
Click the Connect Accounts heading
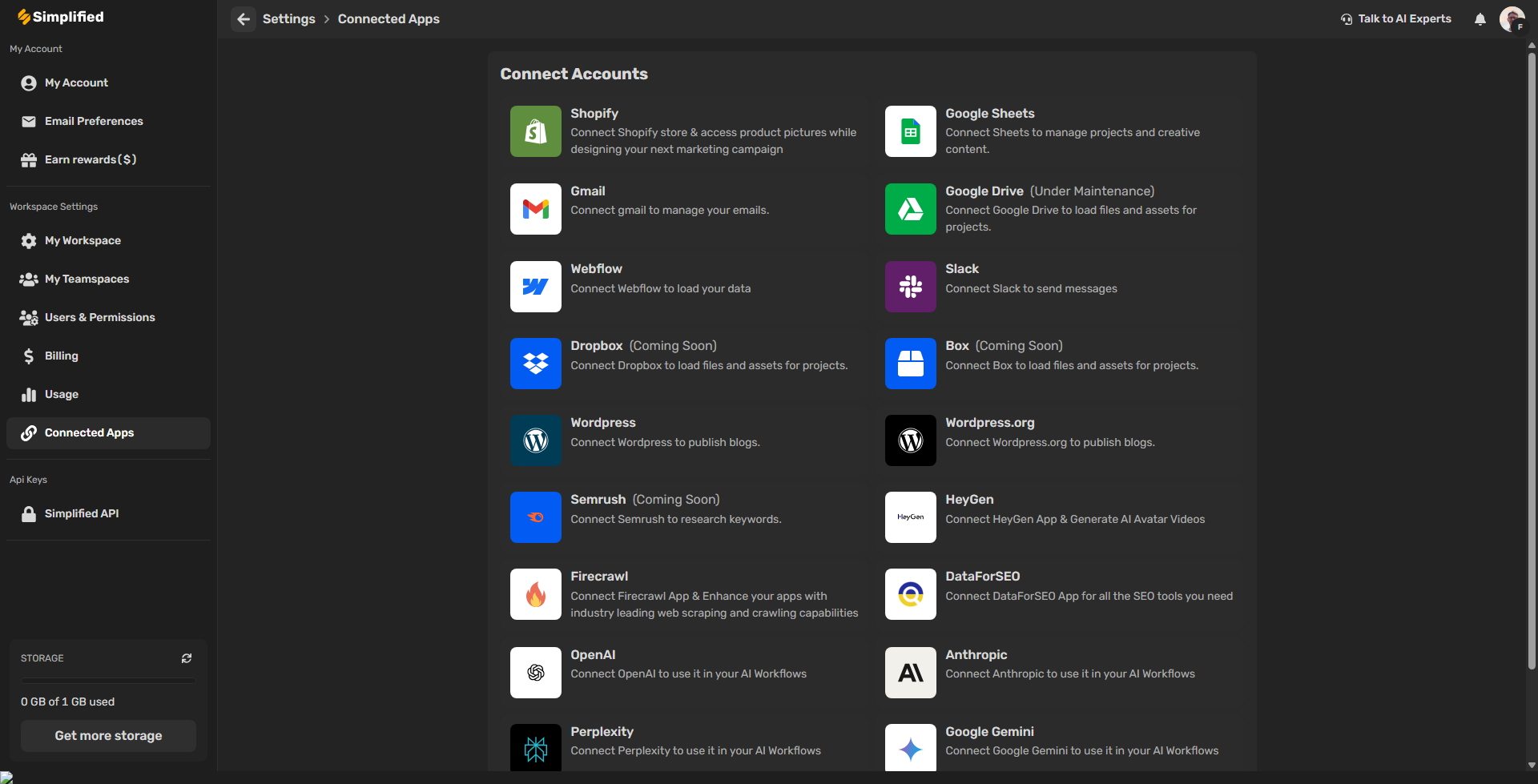point(574,74)
